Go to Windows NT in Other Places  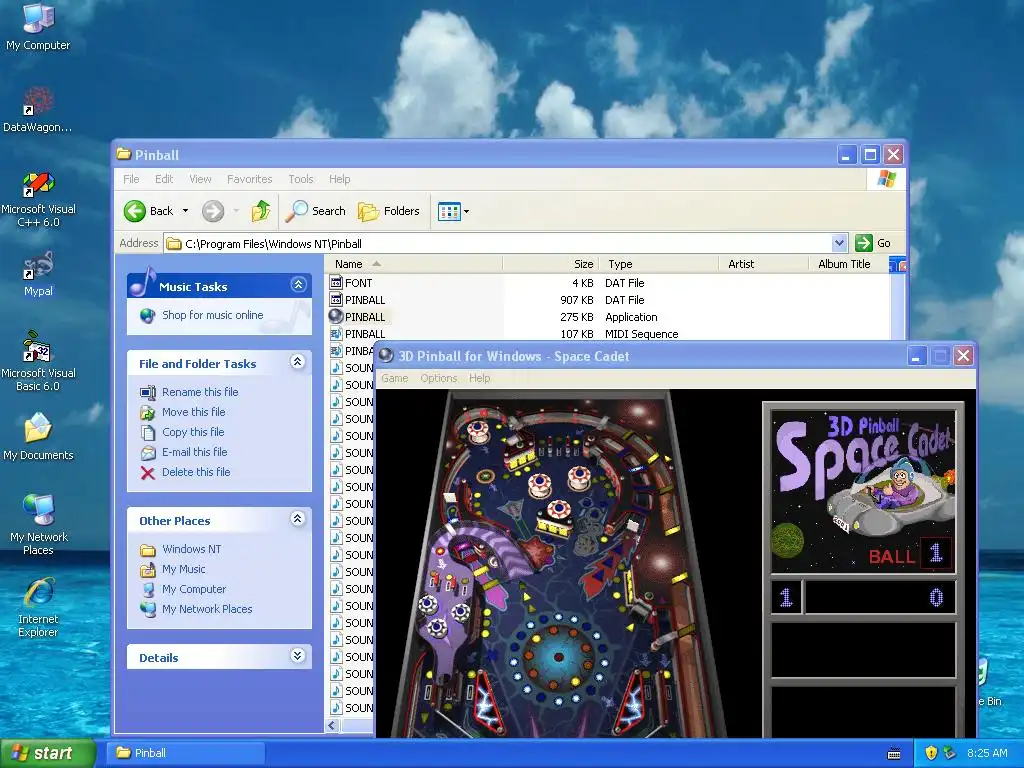point(191,549)
